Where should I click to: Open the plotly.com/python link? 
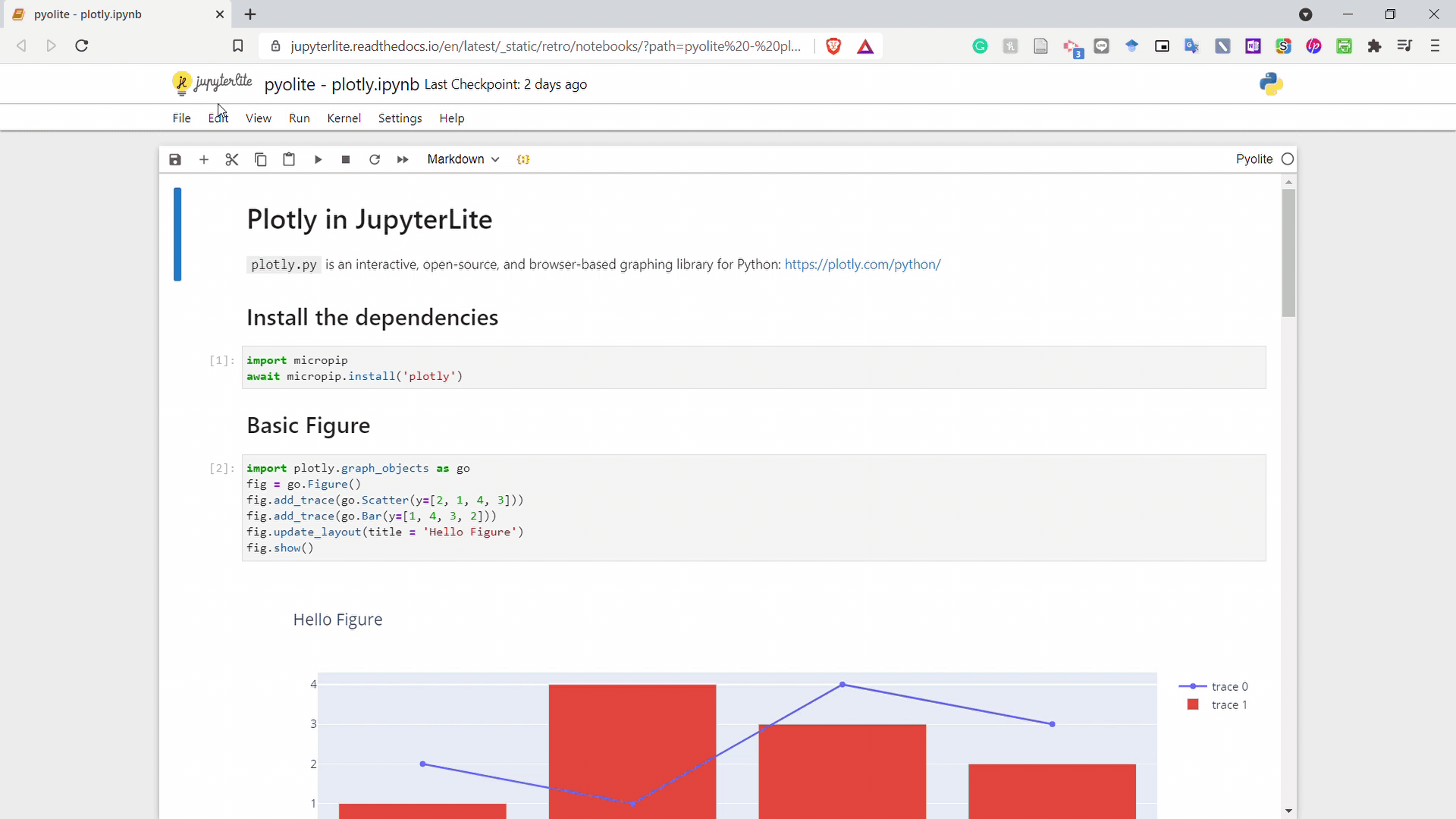pos(862,265)
